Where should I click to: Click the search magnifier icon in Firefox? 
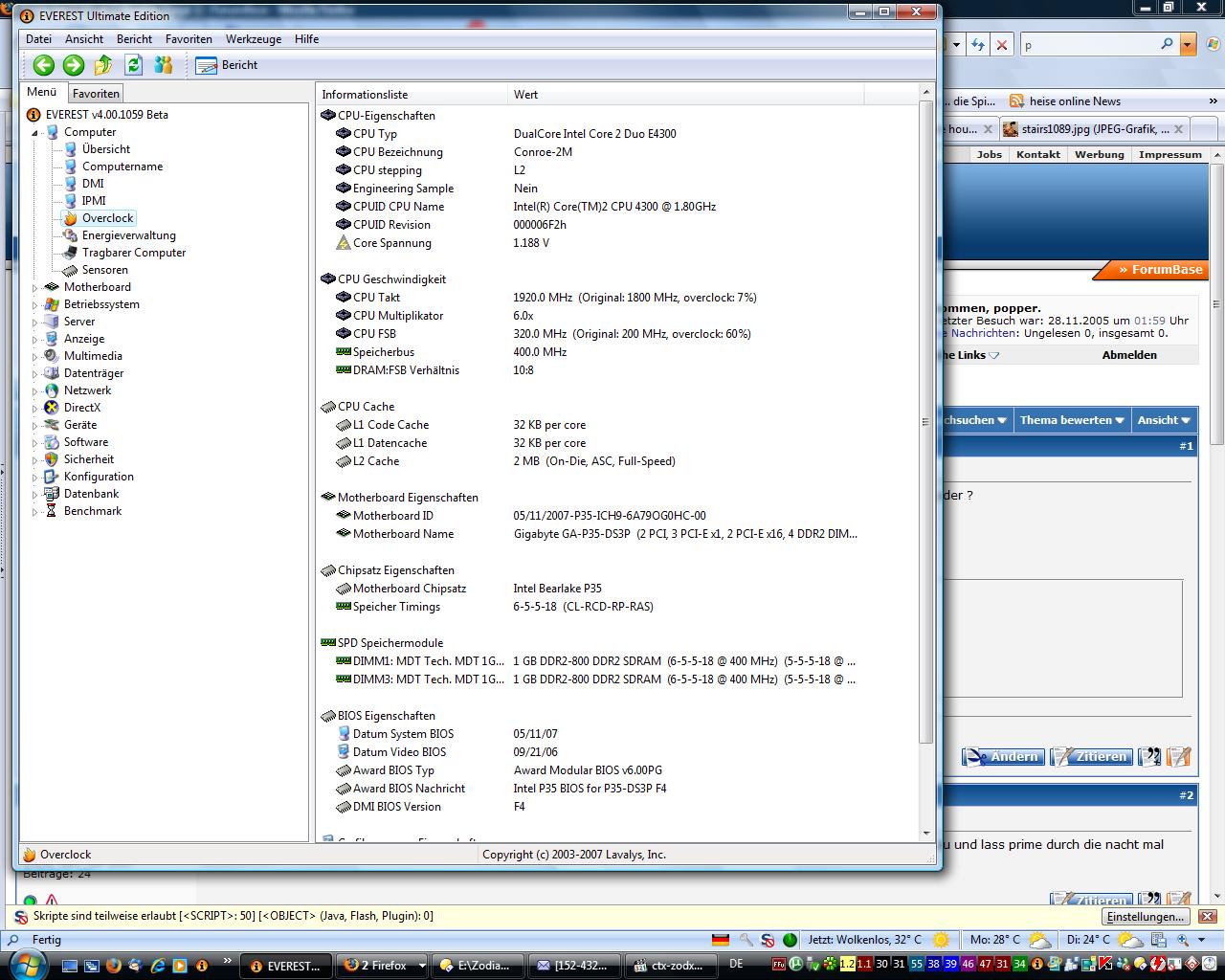pyautogui.click(x=1167, y=44)
